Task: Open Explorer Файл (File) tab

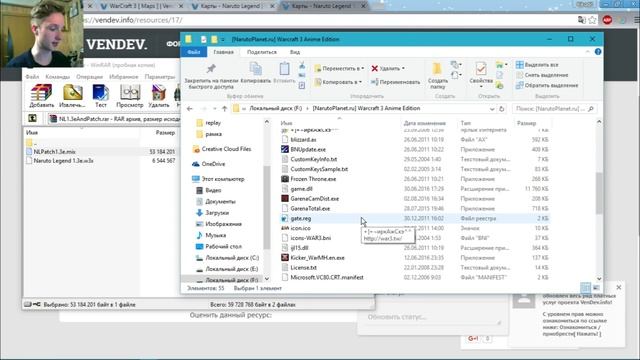Action: pos(194,52)
